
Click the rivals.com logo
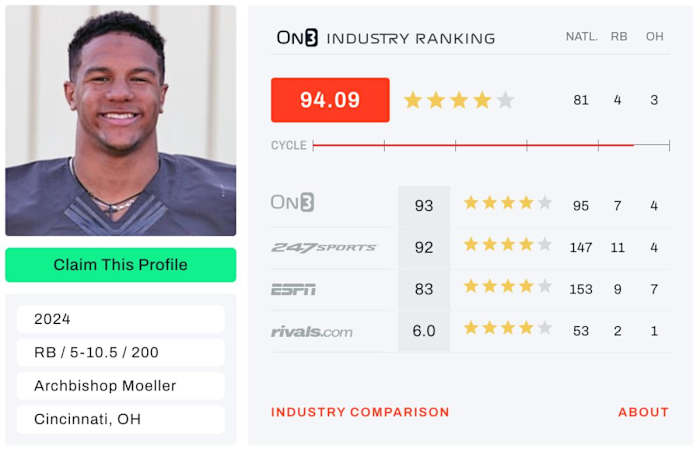[x=311, y=331]
